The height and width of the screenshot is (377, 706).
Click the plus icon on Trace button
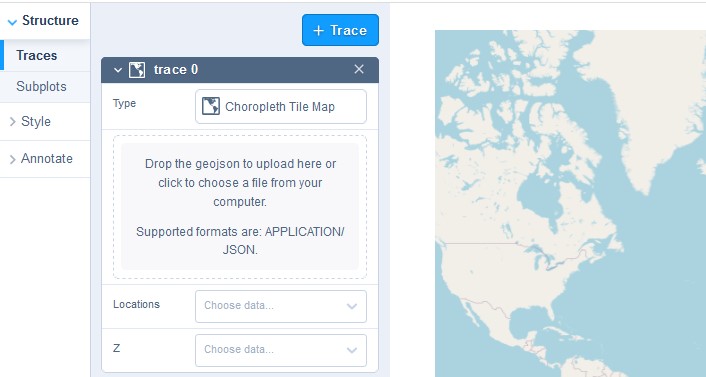click(318, 30)
